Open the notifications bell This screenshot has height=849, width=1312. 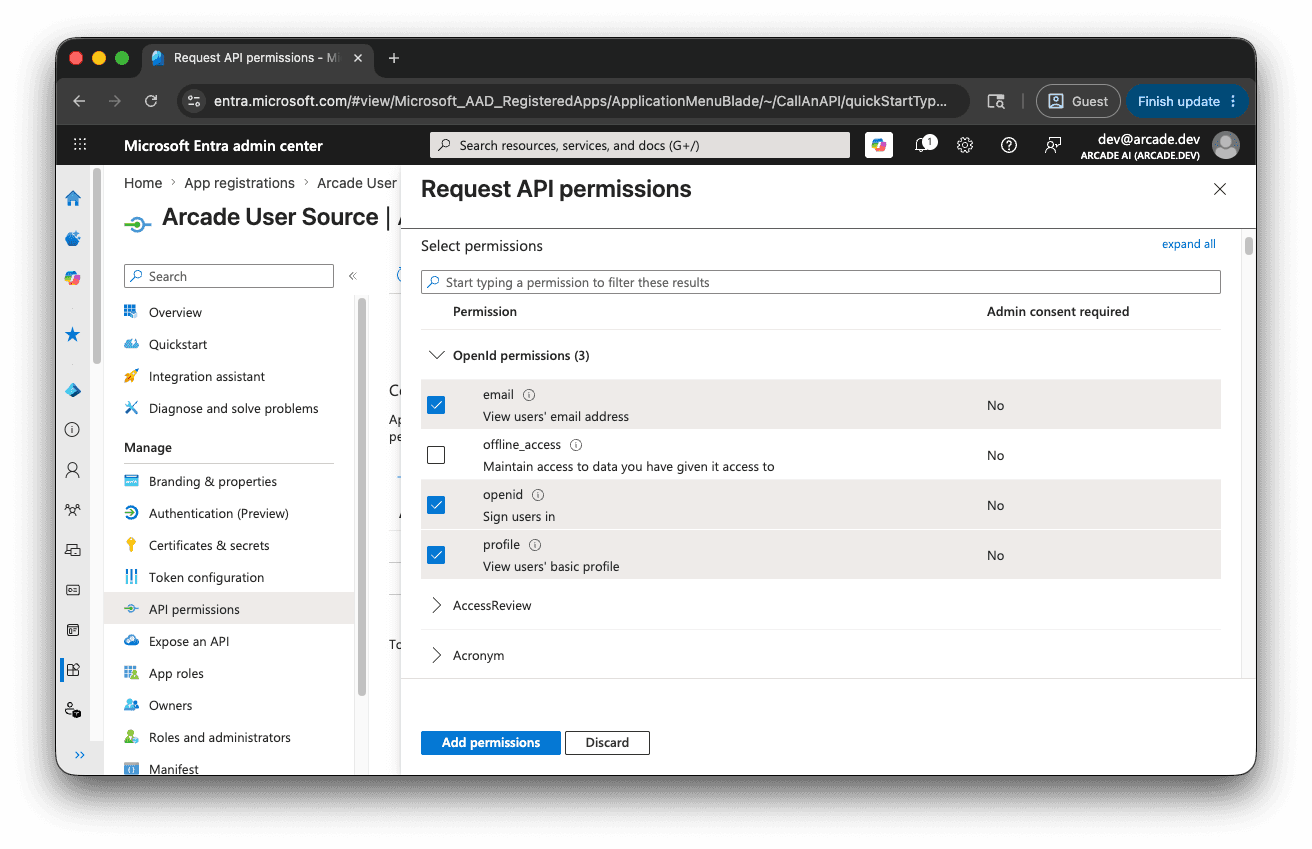pos(923,145)
